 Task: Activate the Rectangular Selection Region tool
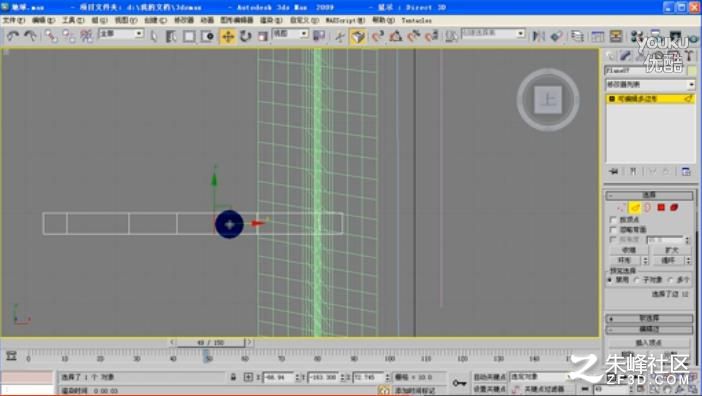click(x=189, y=36)
